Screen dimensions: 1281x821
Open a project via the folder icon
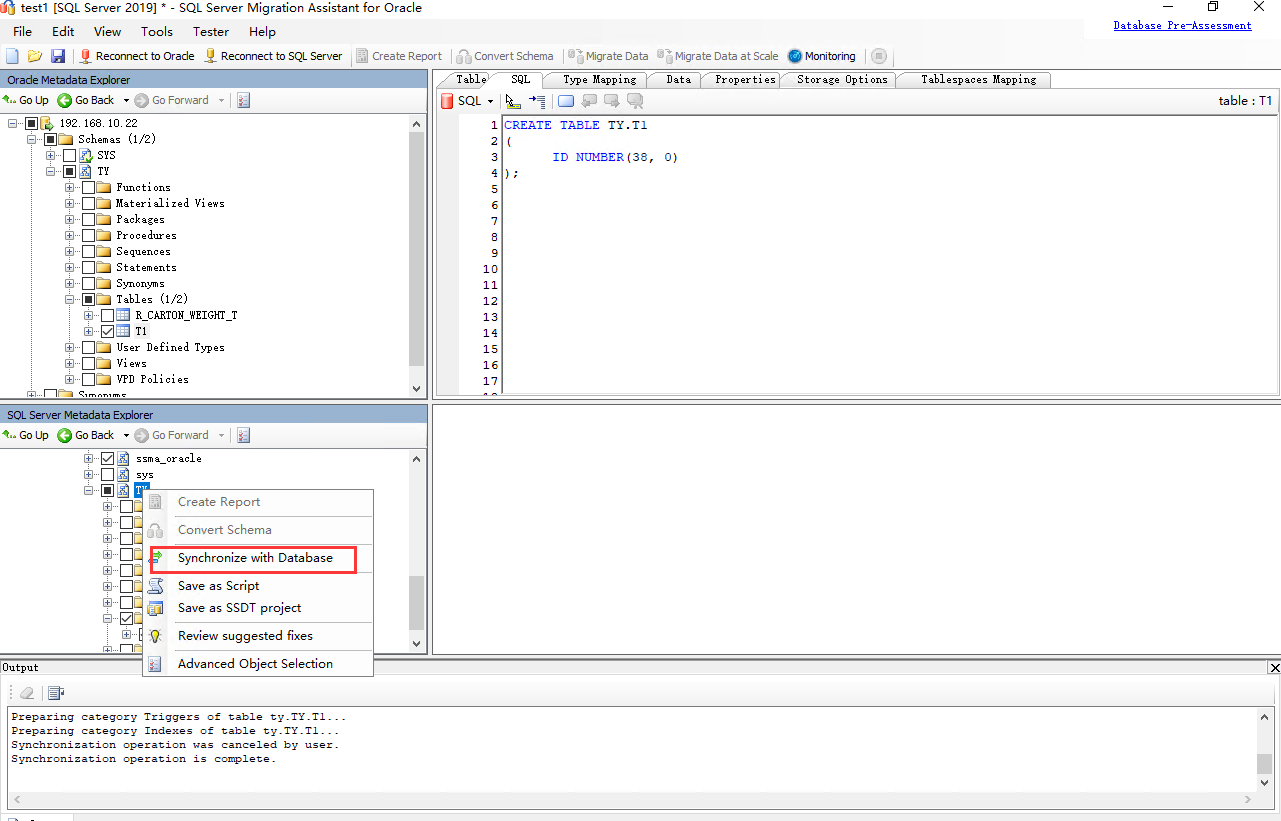[x=35, y=56]
